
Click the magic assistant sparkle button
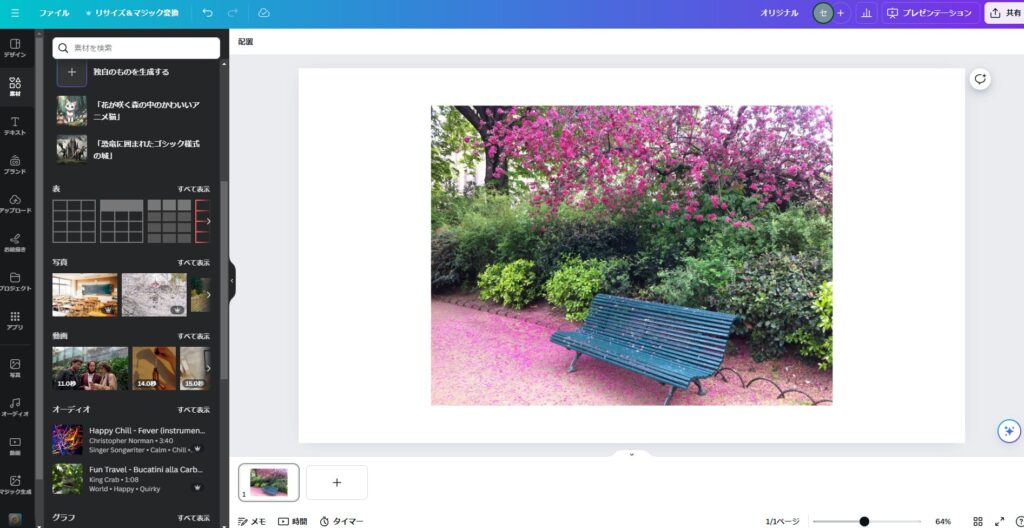[1008, 431]
